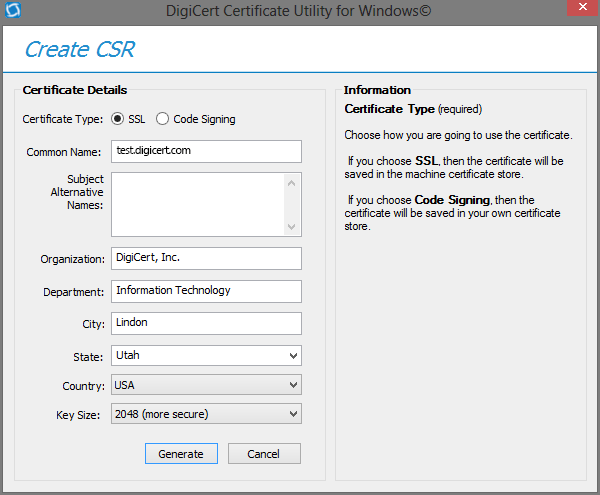Click the Key Size: label
The height and width of the screenshot is (495, 600).
pyautogui.click(x=78, y=415)
